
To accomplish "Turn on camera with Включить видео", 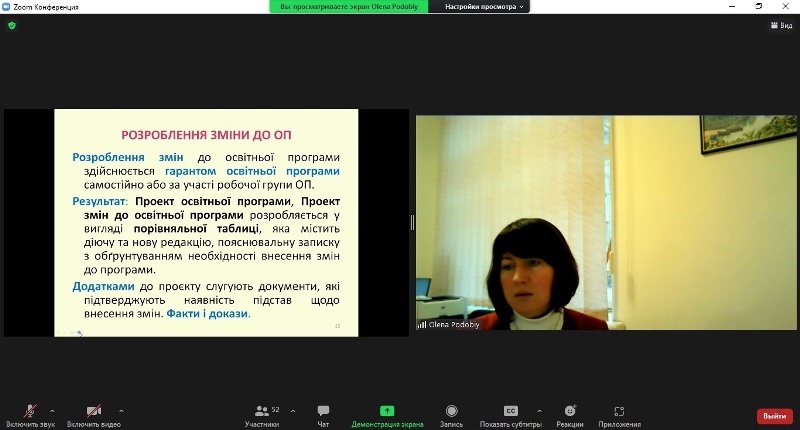I will [x=94, y=416].
